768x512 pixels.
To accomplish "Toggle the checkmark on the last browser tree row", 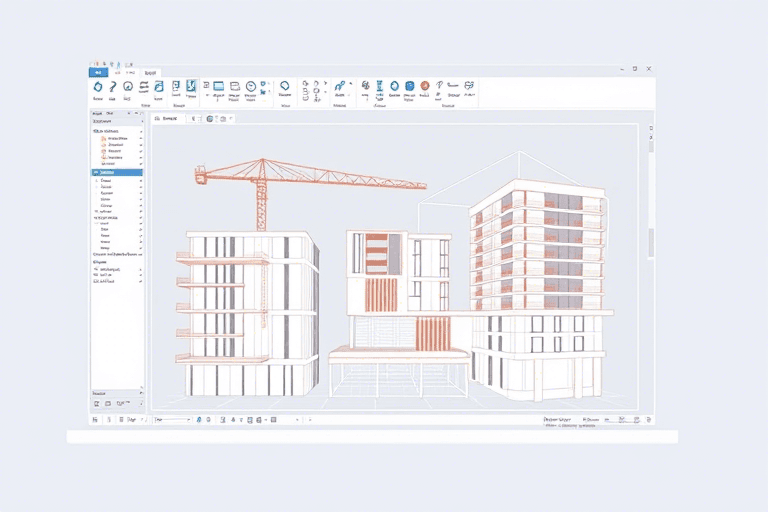I will (141, 283).
